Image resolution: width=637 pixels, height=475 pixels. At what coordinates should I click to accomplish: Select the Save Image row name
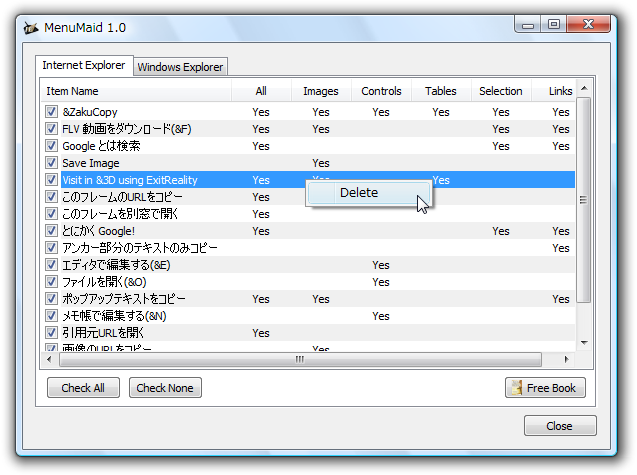(91, 163)
